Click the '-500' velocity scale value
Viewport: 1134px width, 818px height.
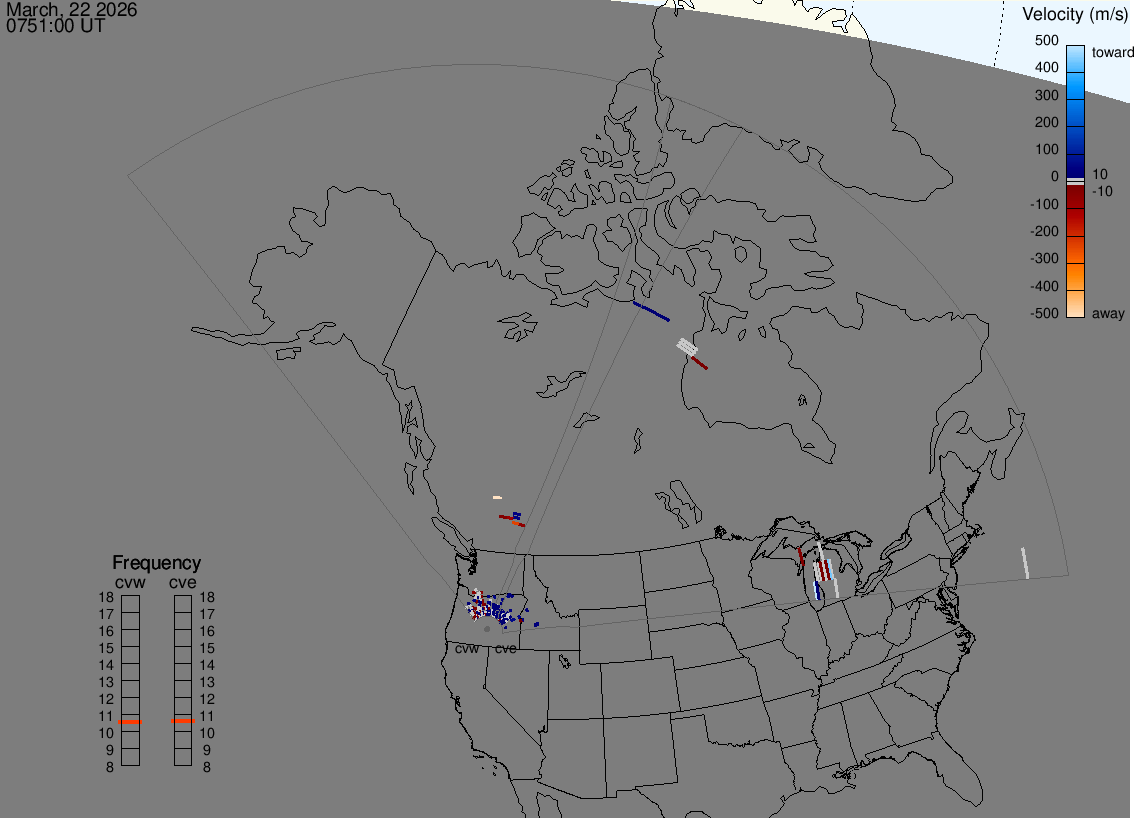coord(1044,313)
